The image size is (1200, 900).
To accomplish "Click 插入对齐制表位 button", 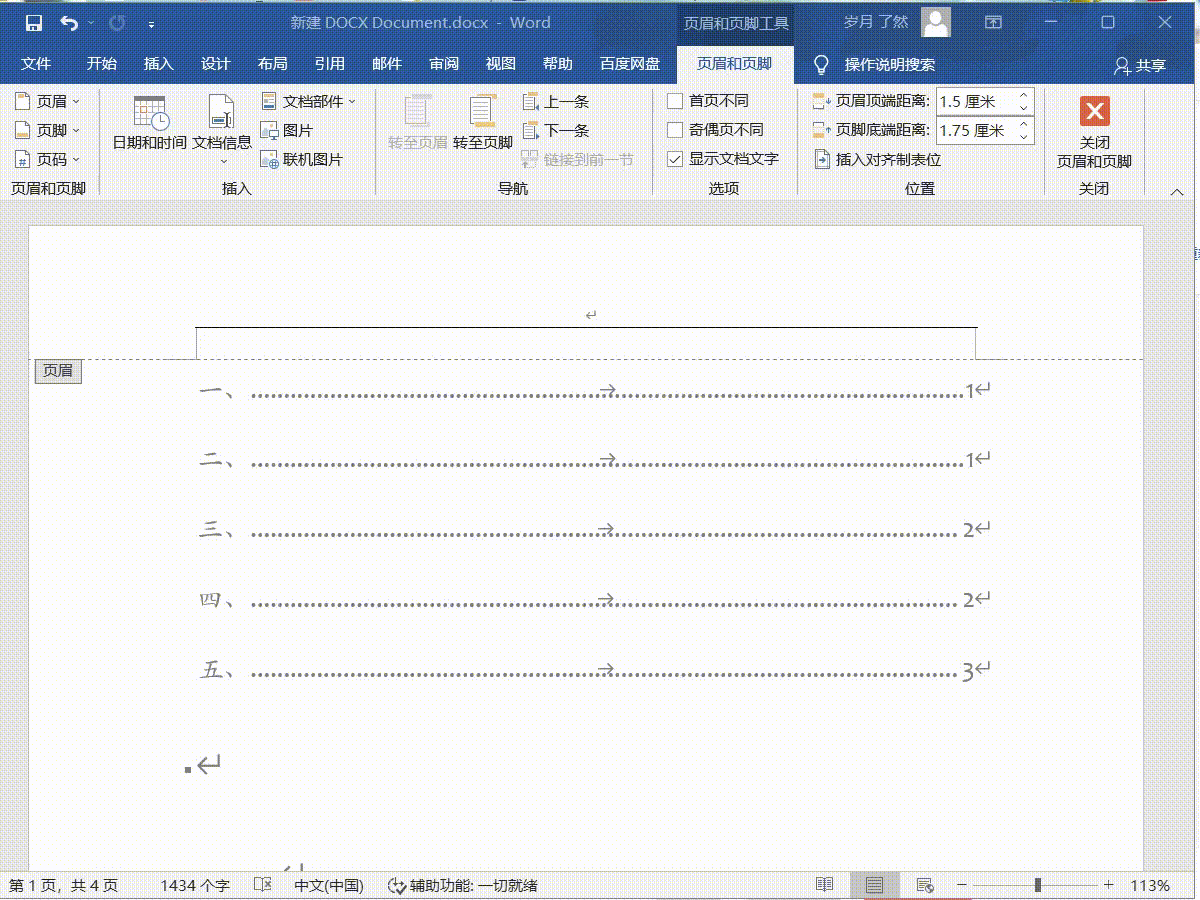I will [877, 159].
